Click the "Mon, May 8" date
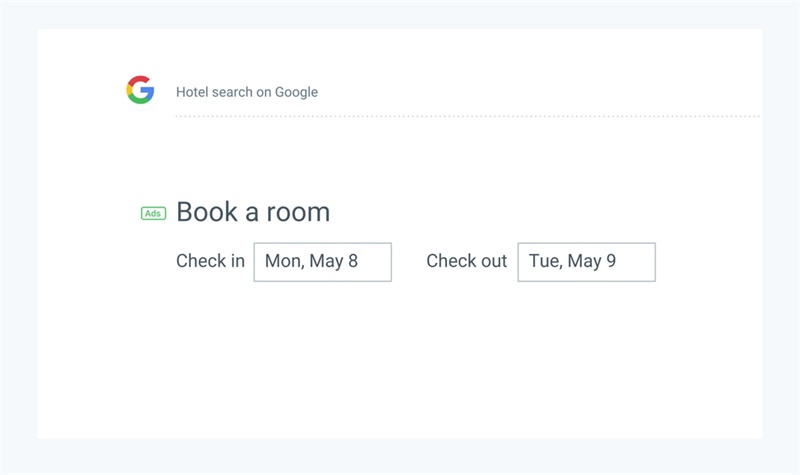Image resolution: width=800 pixels, height=475 pixels. click(x=311, y=262)
